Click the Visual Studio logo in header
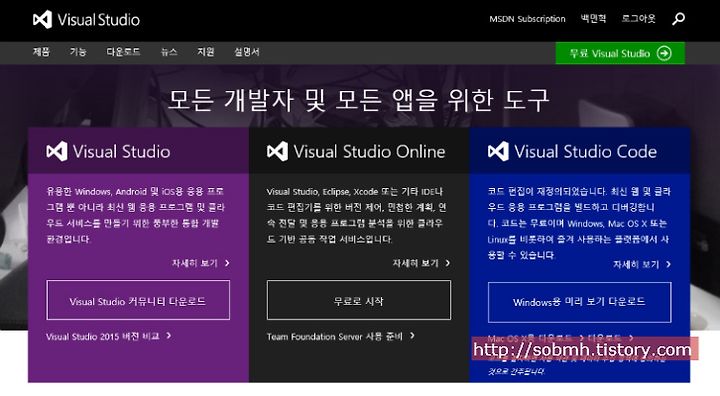This screenshot has width=720, height=396. pyautogui.click(x=86, y=20)
